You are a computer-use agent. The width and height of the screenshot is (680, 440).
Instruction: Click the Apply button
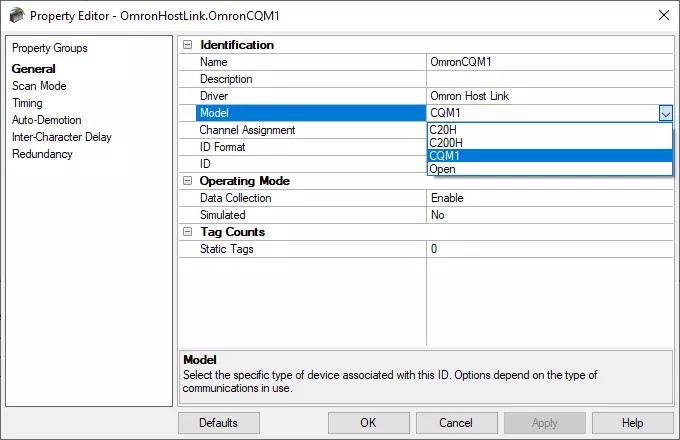pyautogui.click(x=545, y=423)
